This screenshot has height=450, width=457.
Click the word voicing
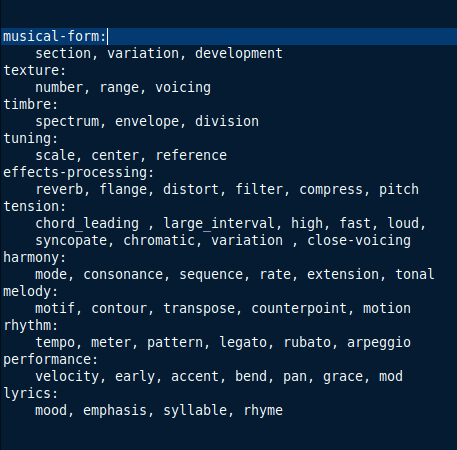tap(183, 88)
